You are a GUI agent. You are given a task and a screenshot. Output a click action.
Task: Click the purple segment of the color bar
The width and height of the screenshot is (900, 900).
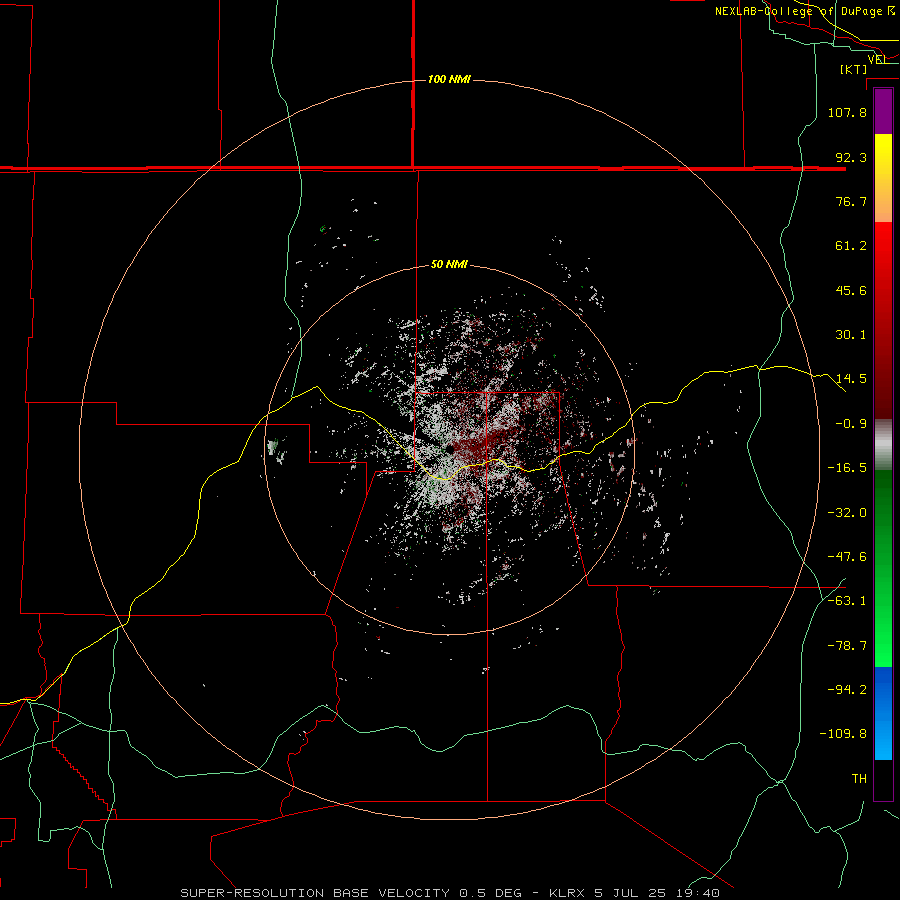pyautogui.click(x=883, y=111)
